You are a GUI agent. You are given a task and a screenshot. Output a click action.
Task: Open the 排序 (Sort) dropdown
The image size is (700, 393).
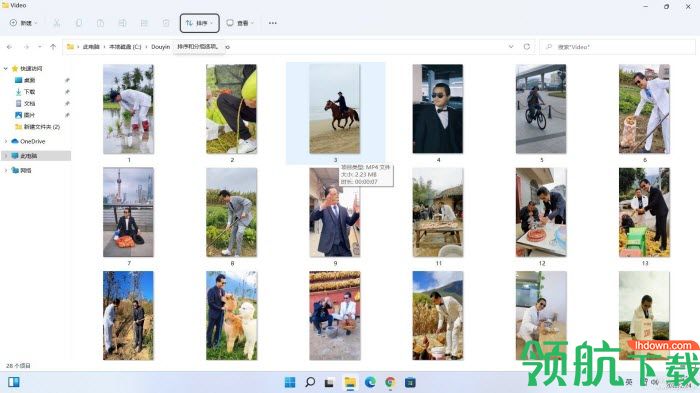(200, 23)
